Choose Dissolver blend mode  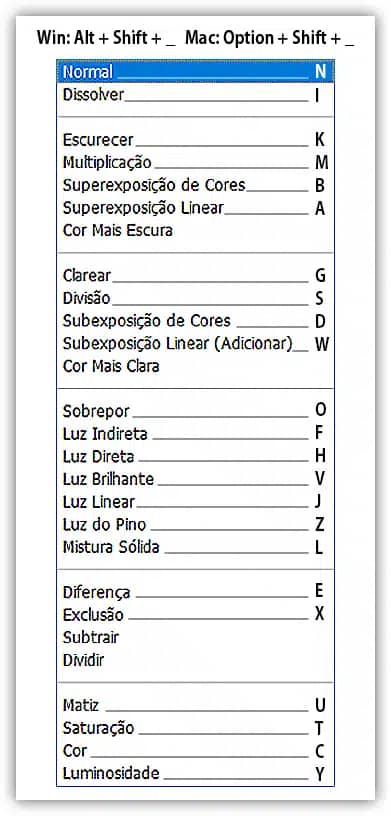point(195,95)
